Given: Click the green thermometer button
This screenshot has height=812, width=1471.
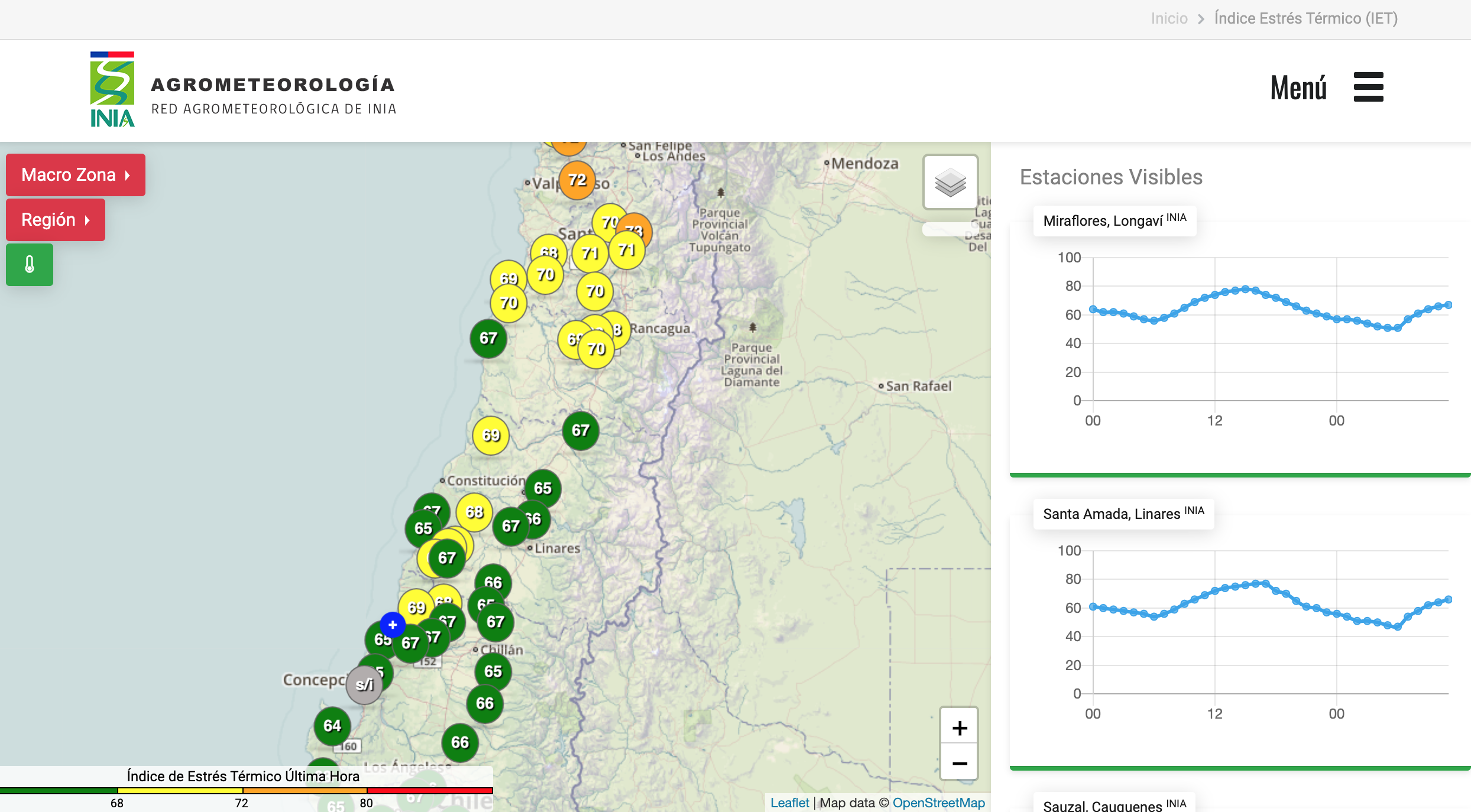Looking at the screenshot, I should 30,265.
